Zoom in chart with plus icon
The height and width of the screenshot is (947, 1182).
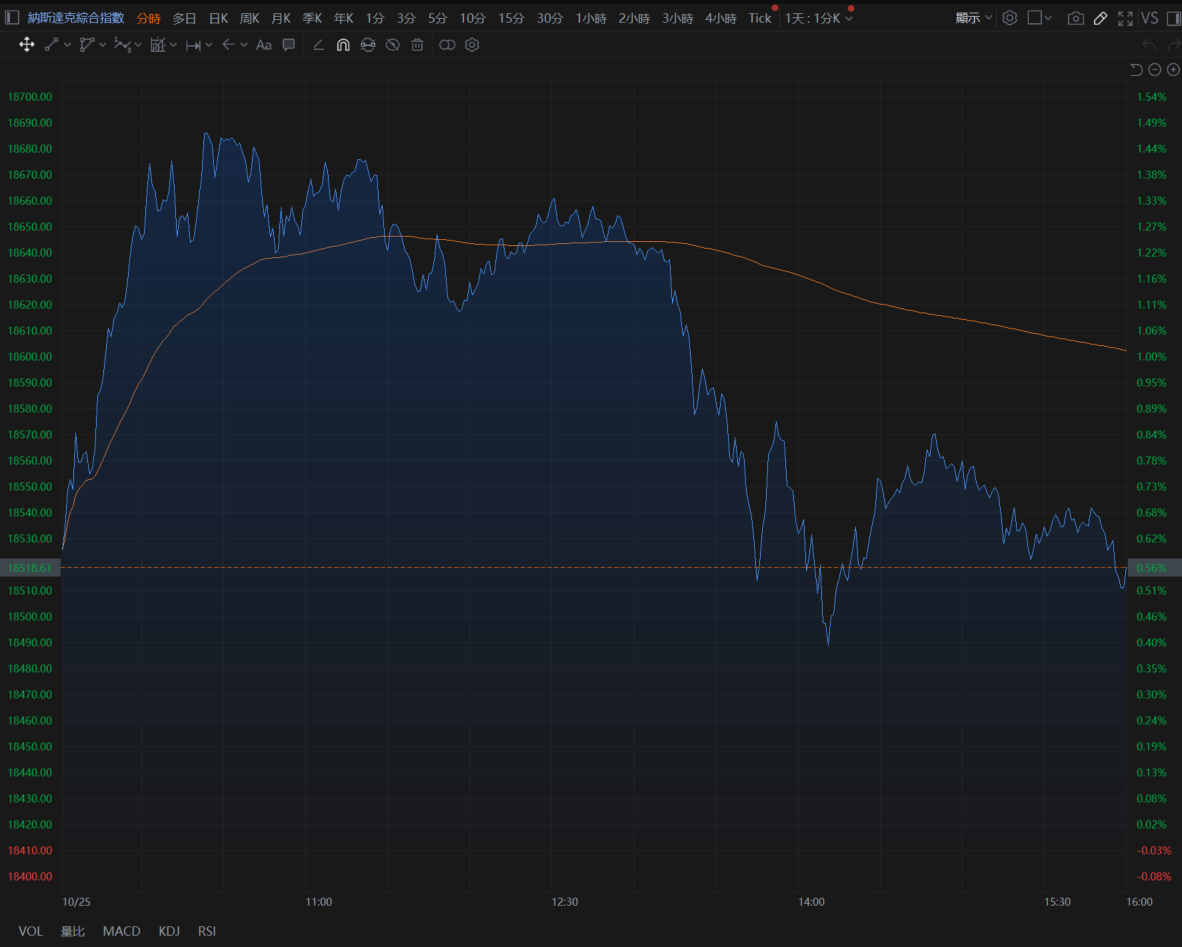pyautogui.click(x=1174, y=69)
